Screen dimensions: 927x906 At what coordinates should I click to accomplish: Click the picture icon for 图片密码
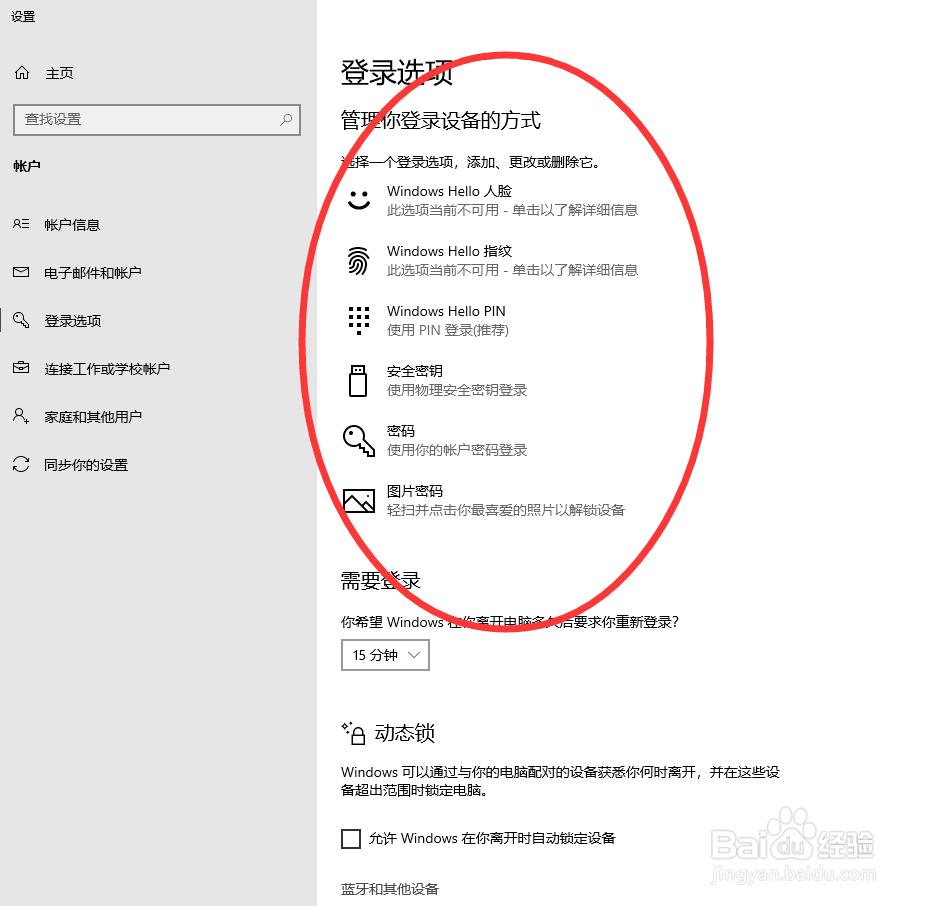tap(359, 500)
